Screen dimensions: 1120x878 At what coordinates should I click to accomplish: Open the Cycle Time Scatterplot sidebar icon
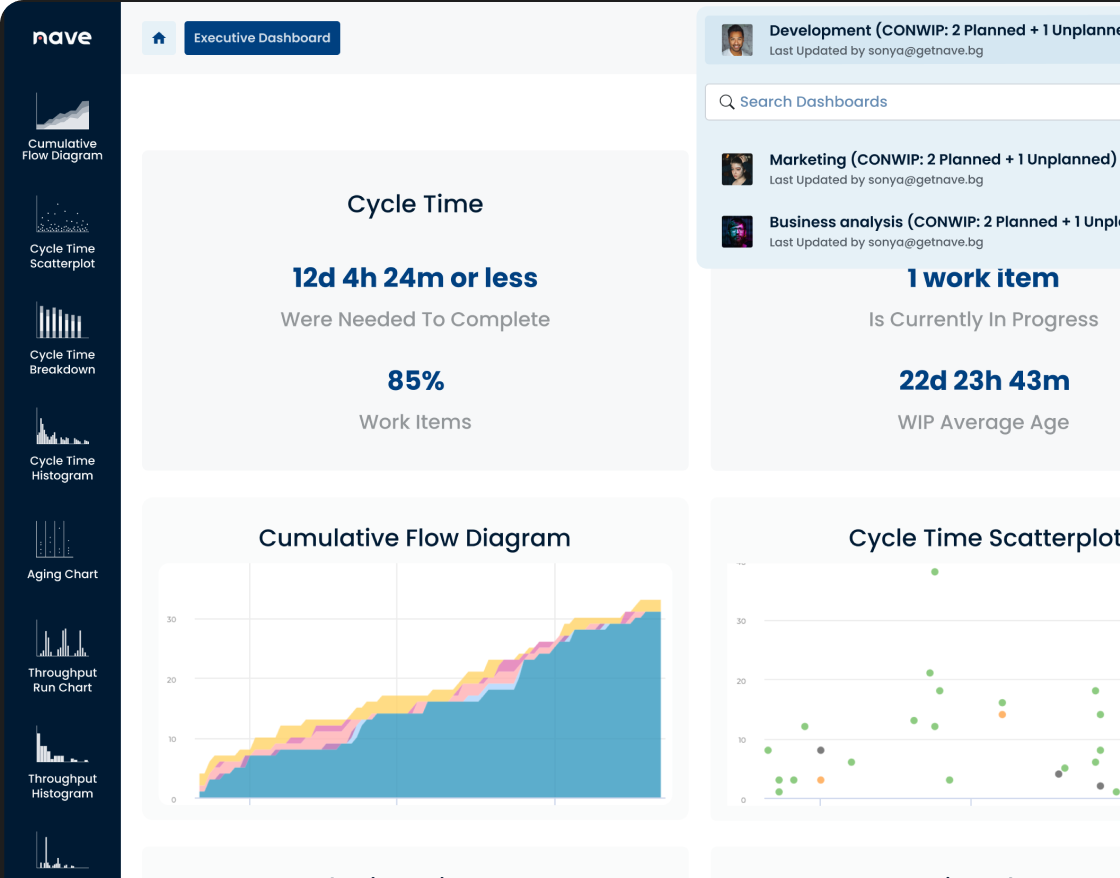[62, 215]
